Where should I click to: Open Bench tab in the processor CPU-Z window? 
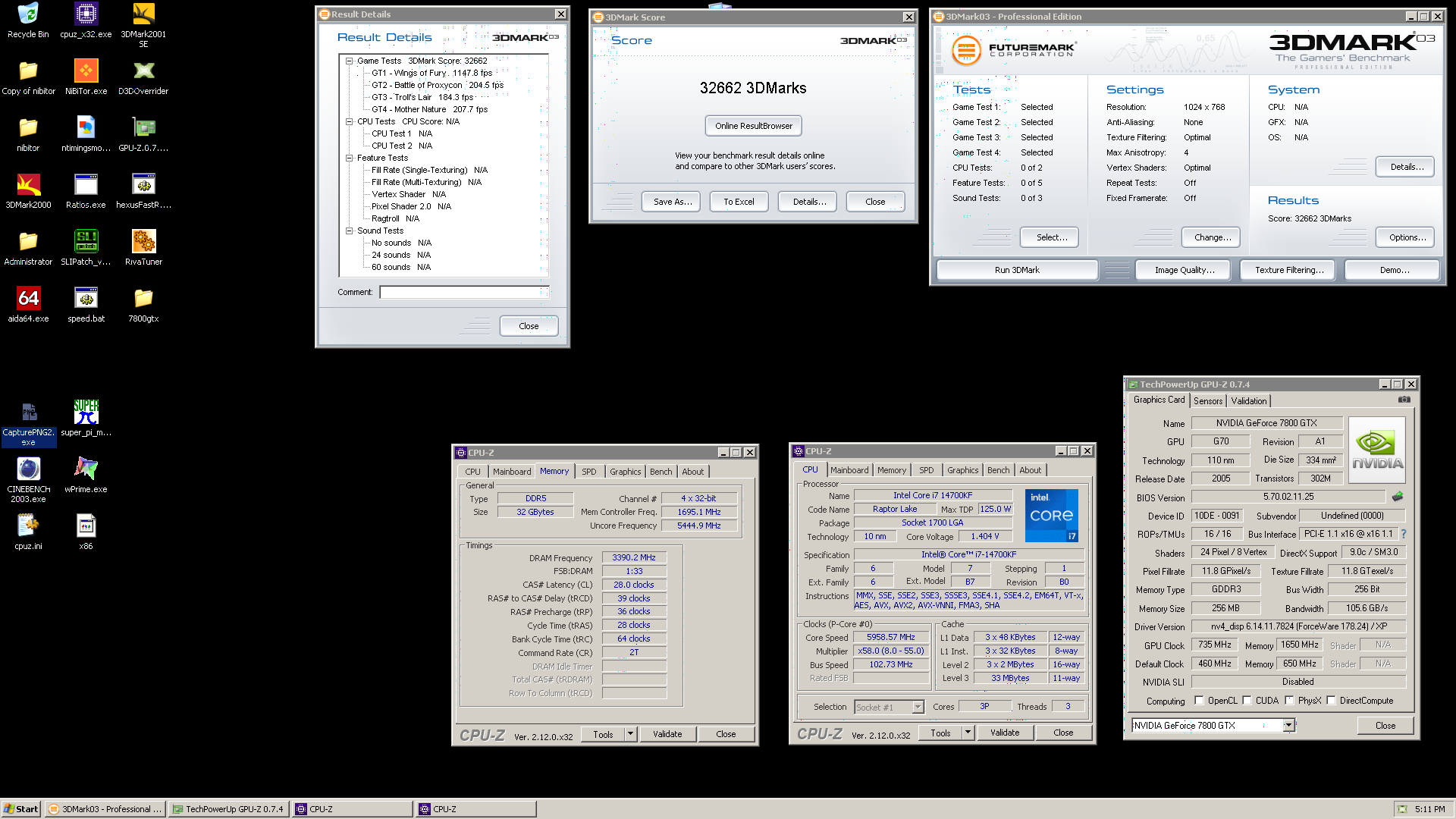(x=998, y=470)
